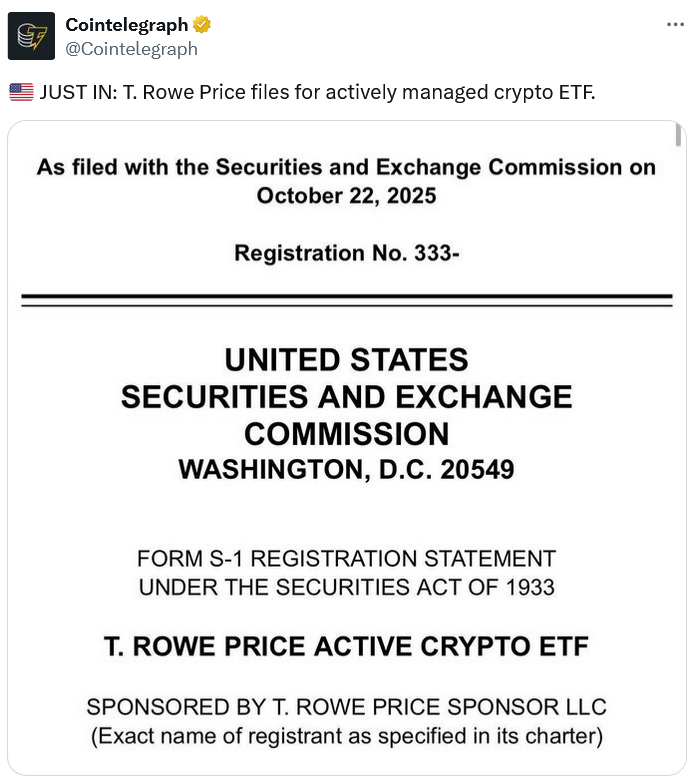Open the Cointelegraph display name link
The image size is (693, 784).
pos(126,25)
